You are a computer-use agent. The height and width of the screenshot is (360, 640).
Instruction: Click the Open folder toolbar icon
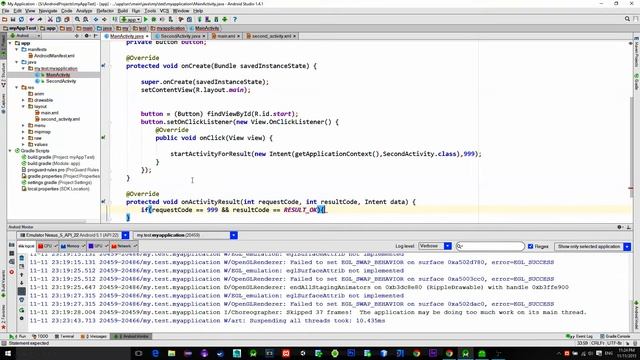coord(5,19)
